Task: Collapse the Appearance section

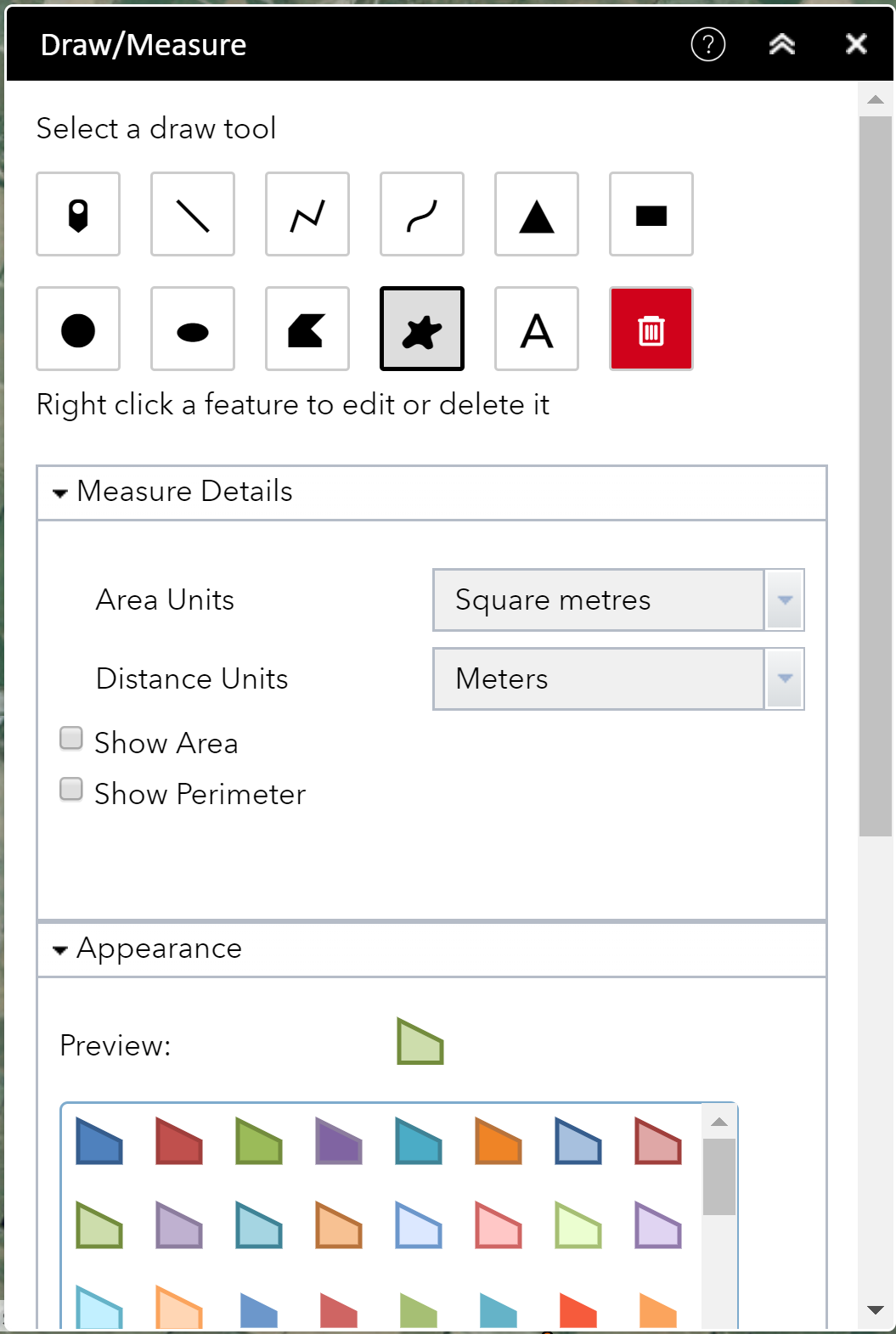Action: [x=60, y=949]
